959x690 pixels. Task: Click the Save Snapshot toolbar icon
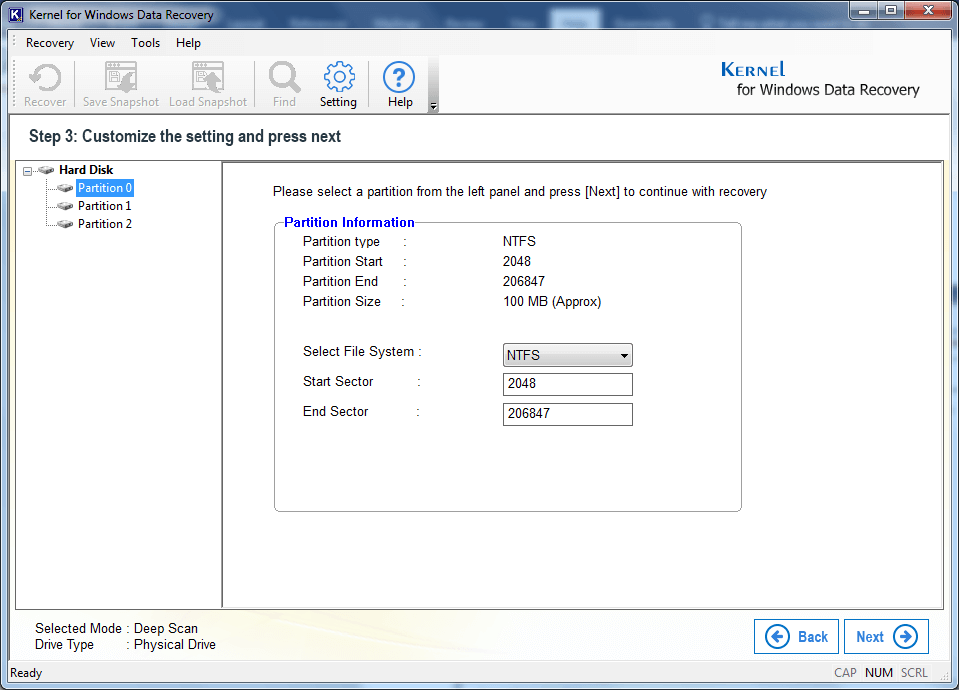point(120,84)
